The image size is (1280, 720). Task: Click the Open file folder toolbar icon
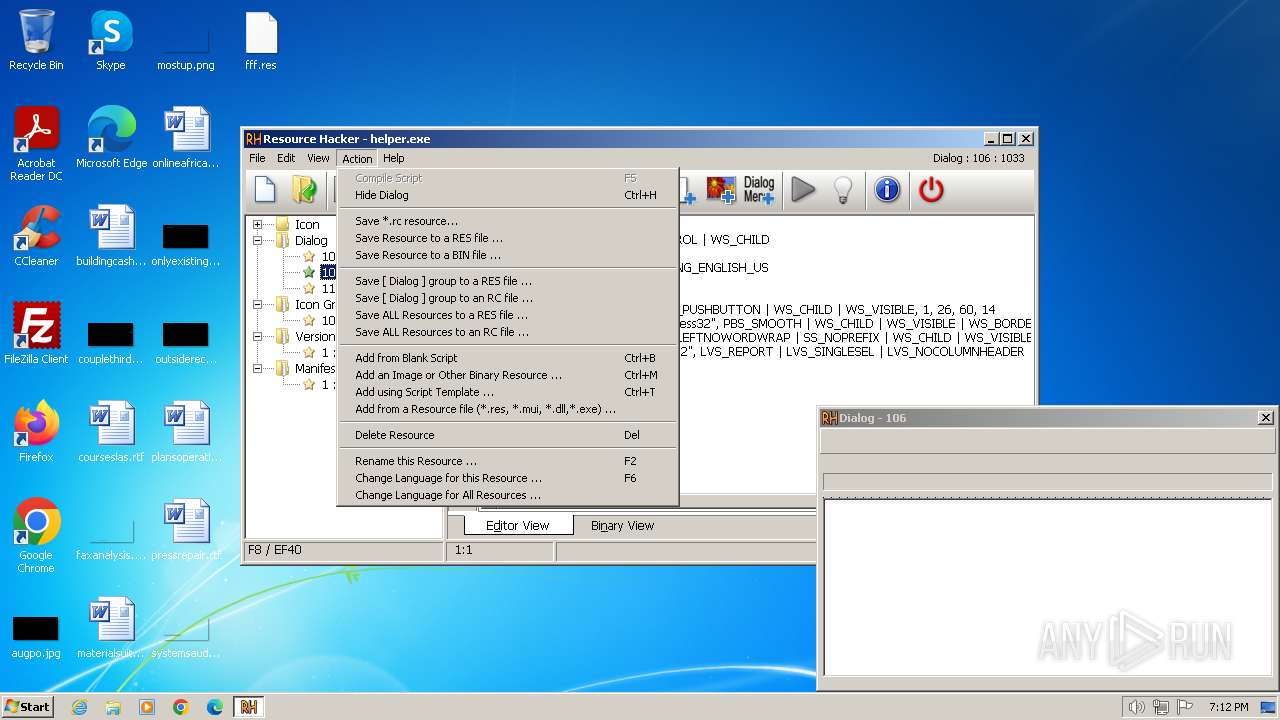point(304,189)
